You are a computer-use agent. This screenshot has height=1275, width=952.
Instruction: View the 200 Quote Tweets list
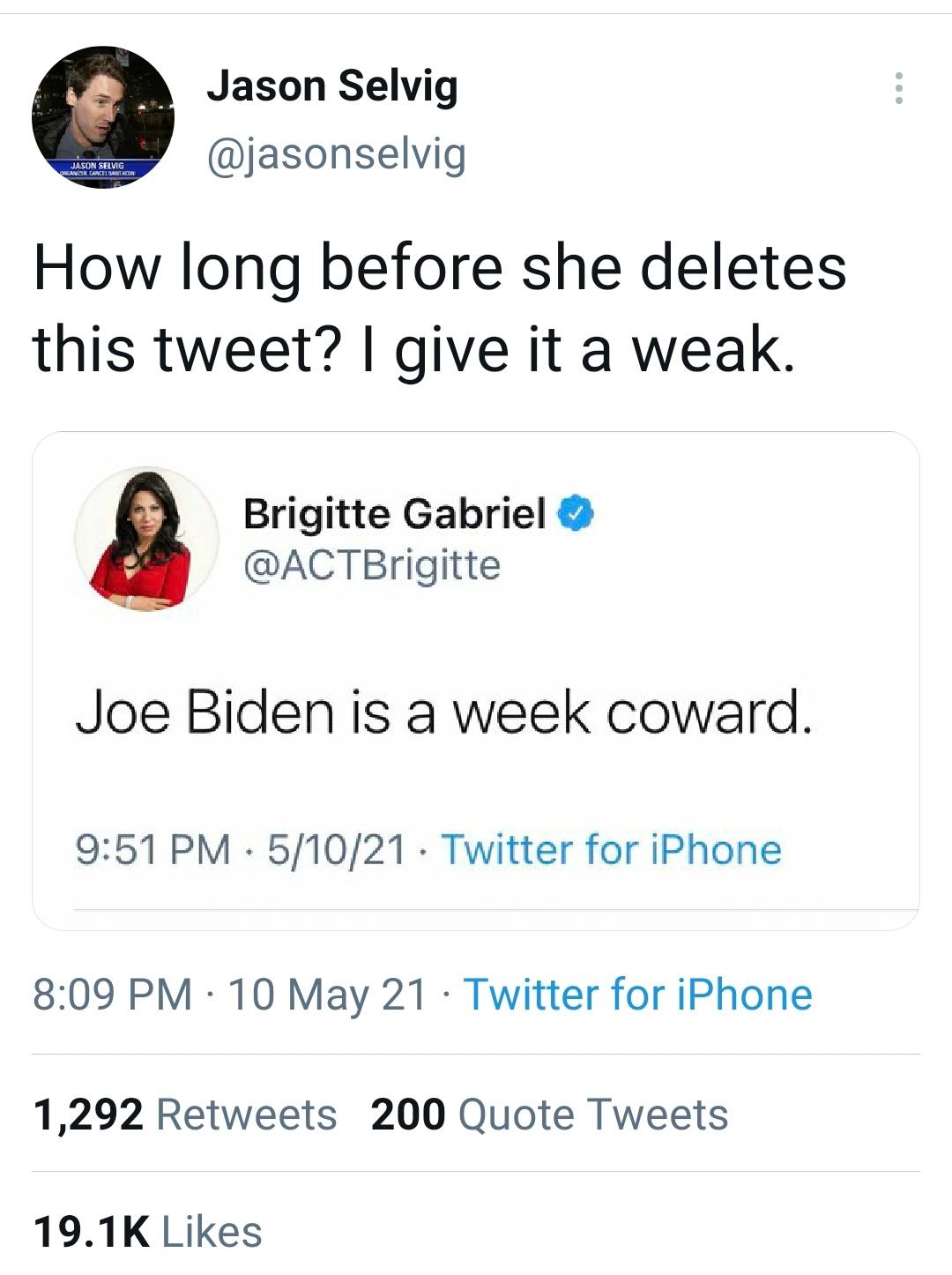[x=549, y=1114]
